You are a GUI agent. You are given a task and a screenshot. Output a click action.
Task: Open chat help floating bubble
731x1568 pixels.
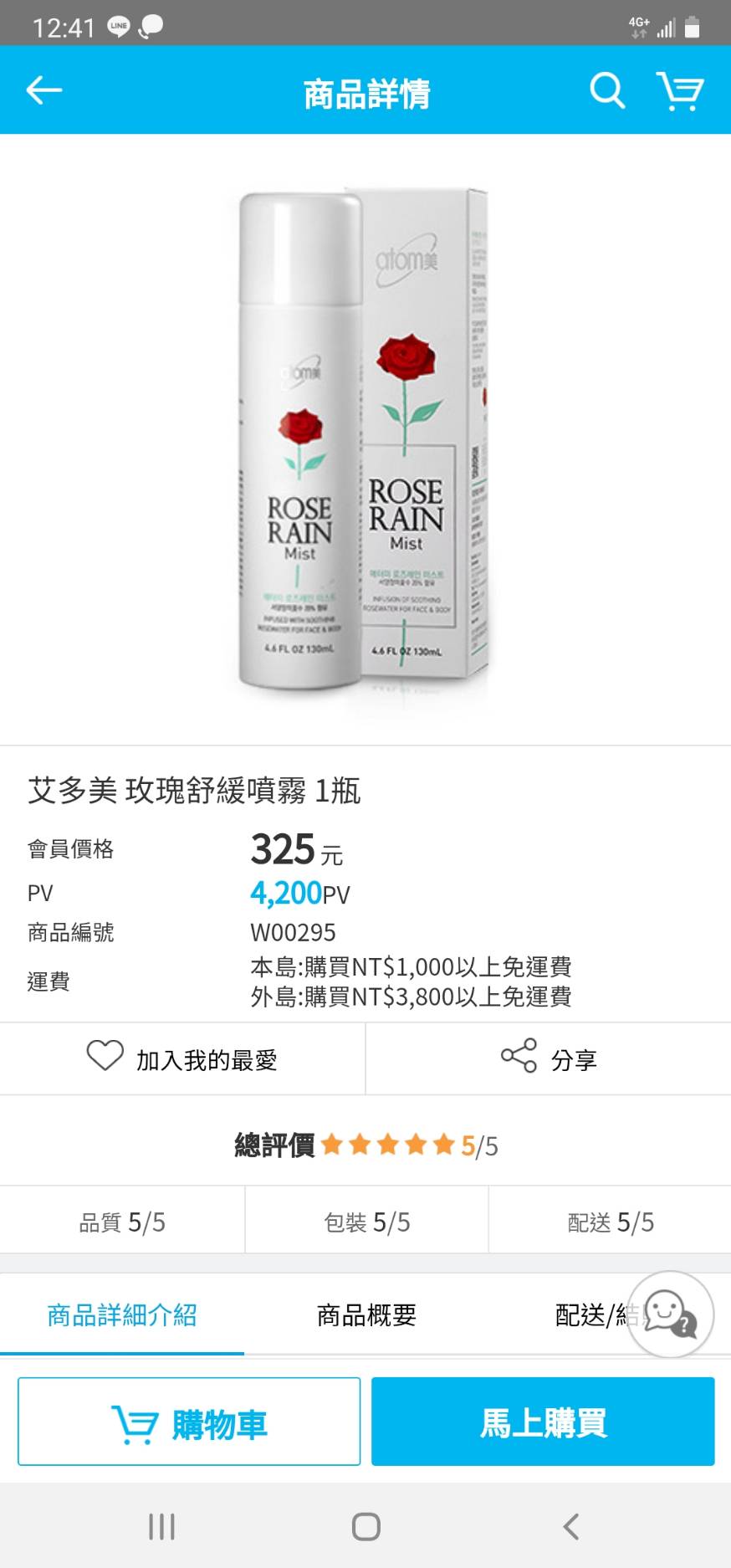point(670,1314)
